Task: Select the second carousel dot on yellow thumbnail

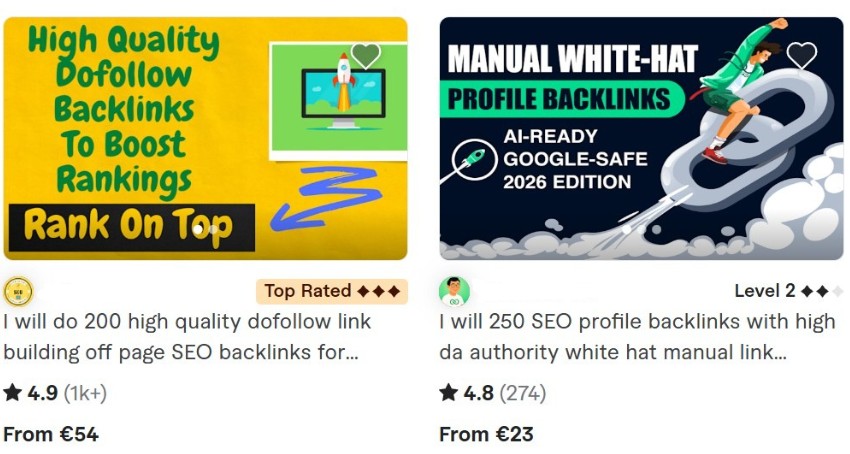Action: pos(213,229)
